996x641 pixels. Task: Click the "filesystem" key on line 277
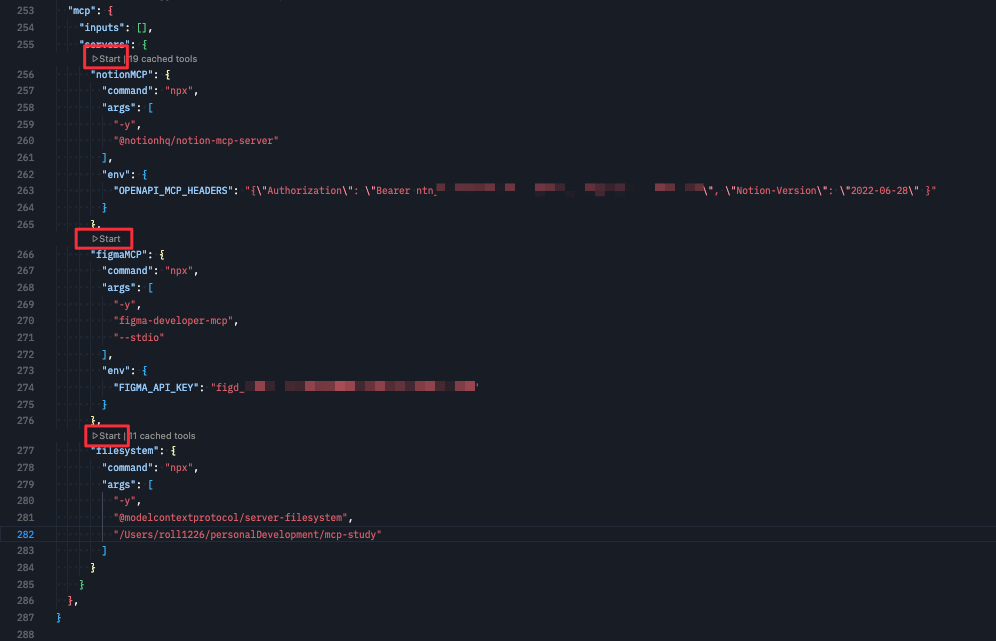(124, 450)
